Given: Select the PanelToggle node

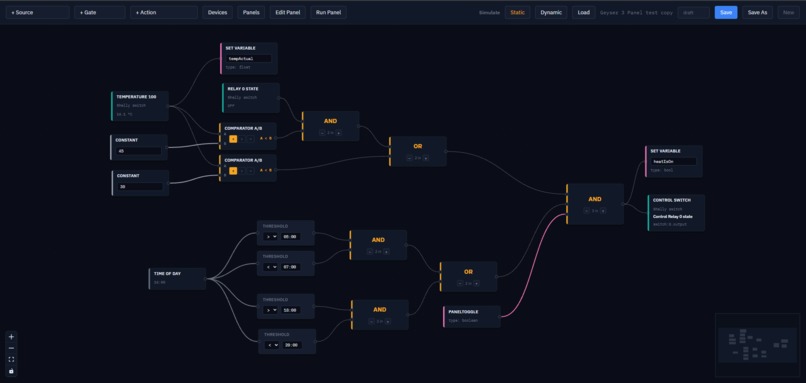Looking at the screenshot, I should [472, 317].
